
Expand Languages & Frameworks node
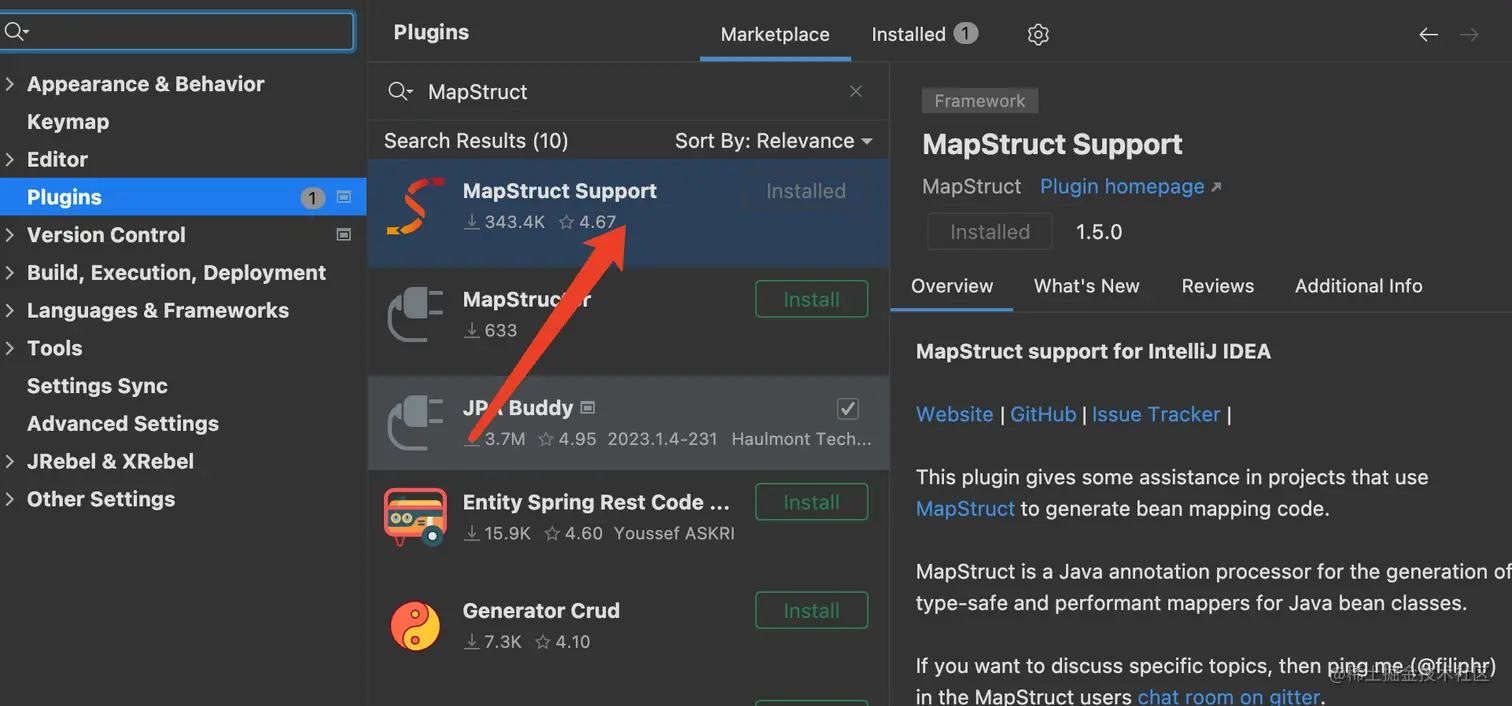[10, 310]
